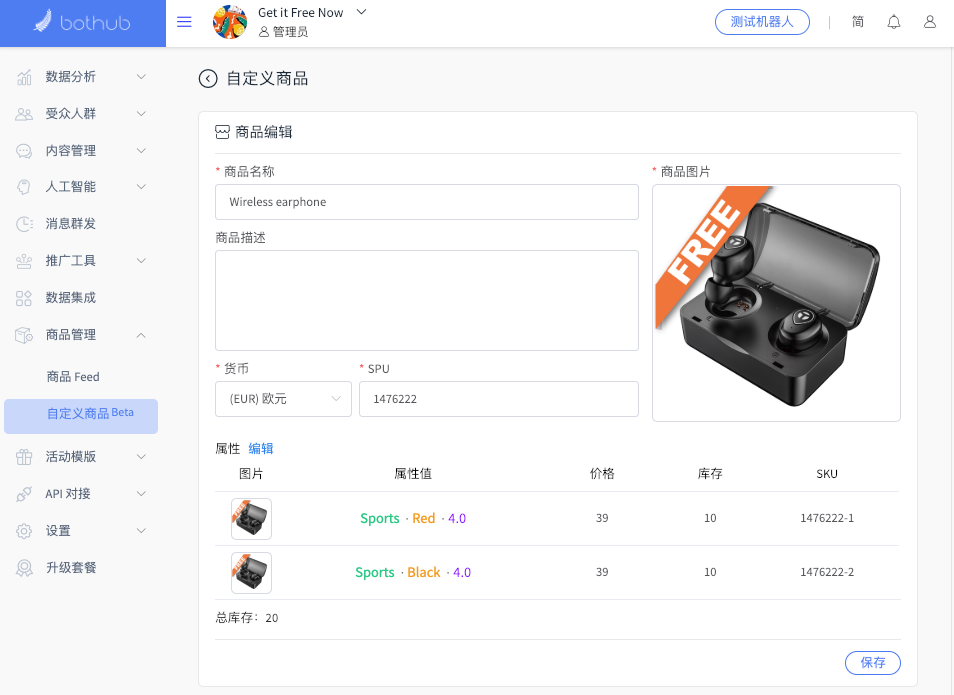
Task: Open the user profile icon
Action: click(x=930, y=22)
